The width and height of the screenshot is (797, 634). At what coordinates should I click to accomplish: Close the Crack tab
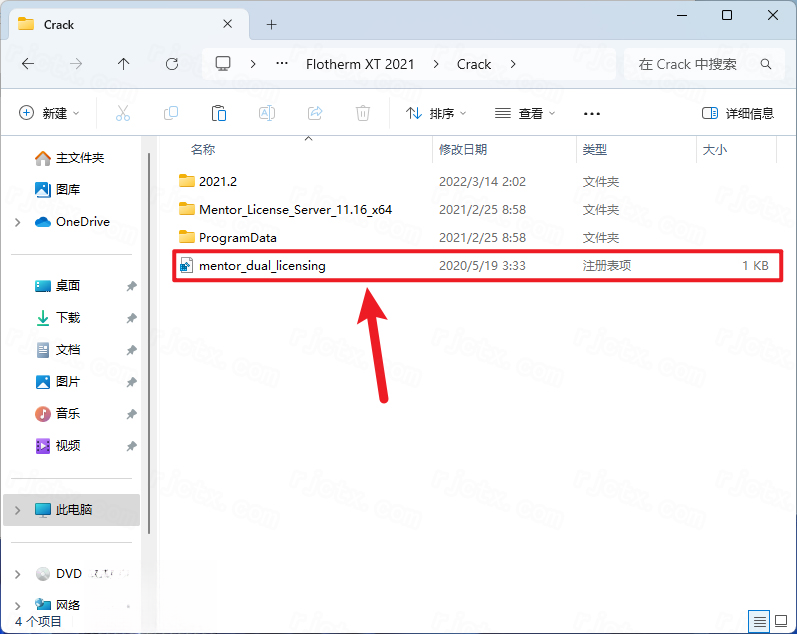228,24
